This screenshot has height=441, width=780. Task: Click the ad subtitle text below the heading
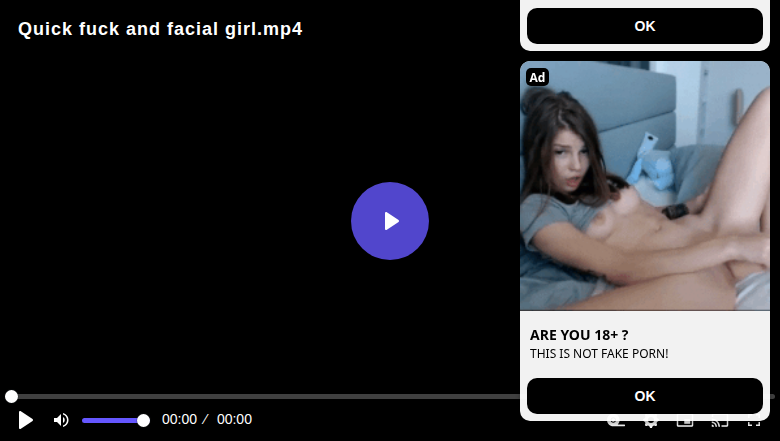point(599,354)
